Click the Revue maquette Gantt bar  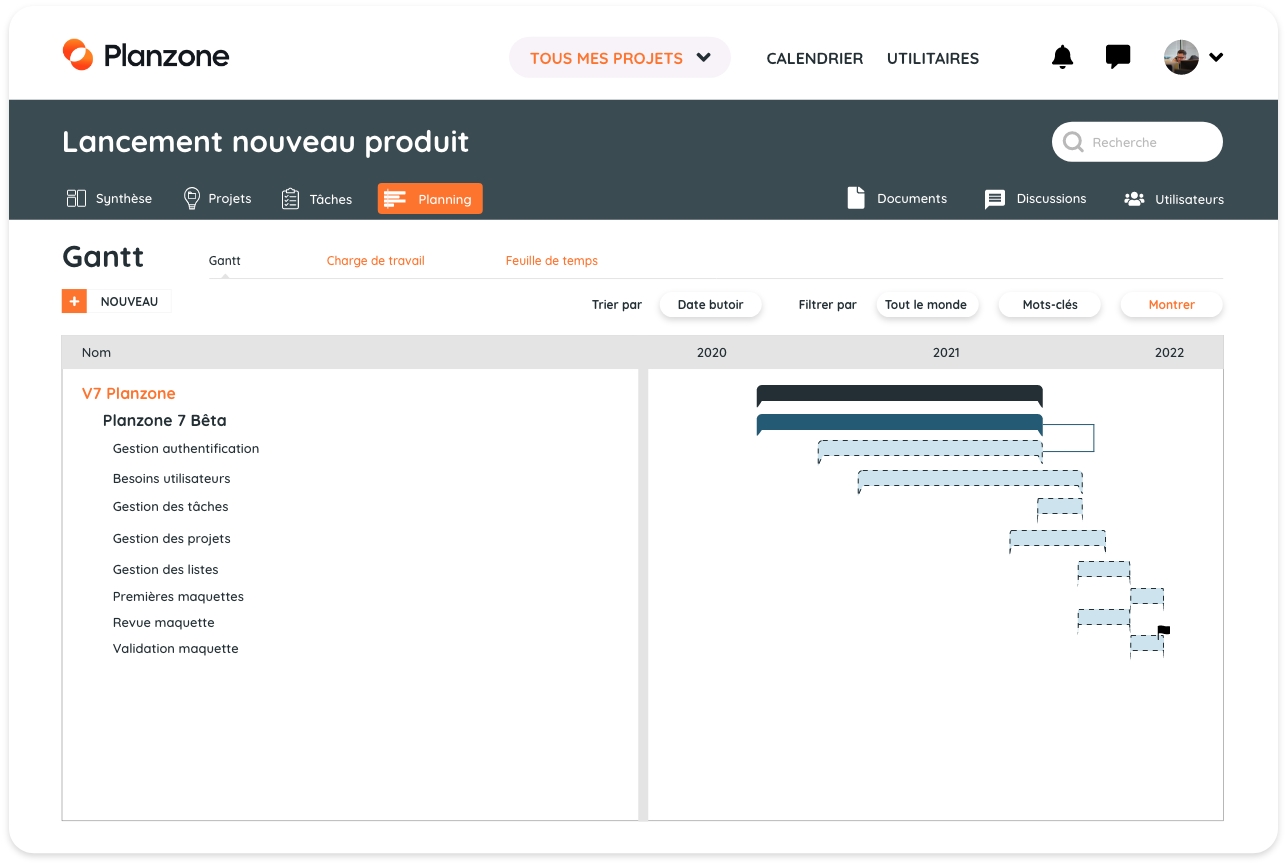point(1104,617)
